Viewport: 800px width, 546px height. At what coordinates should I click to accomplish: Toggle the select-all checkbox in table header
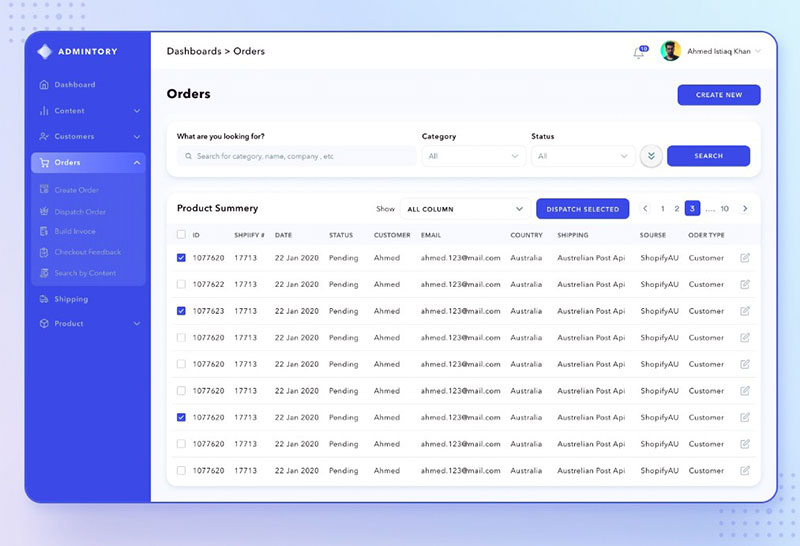tap(181, 235)
